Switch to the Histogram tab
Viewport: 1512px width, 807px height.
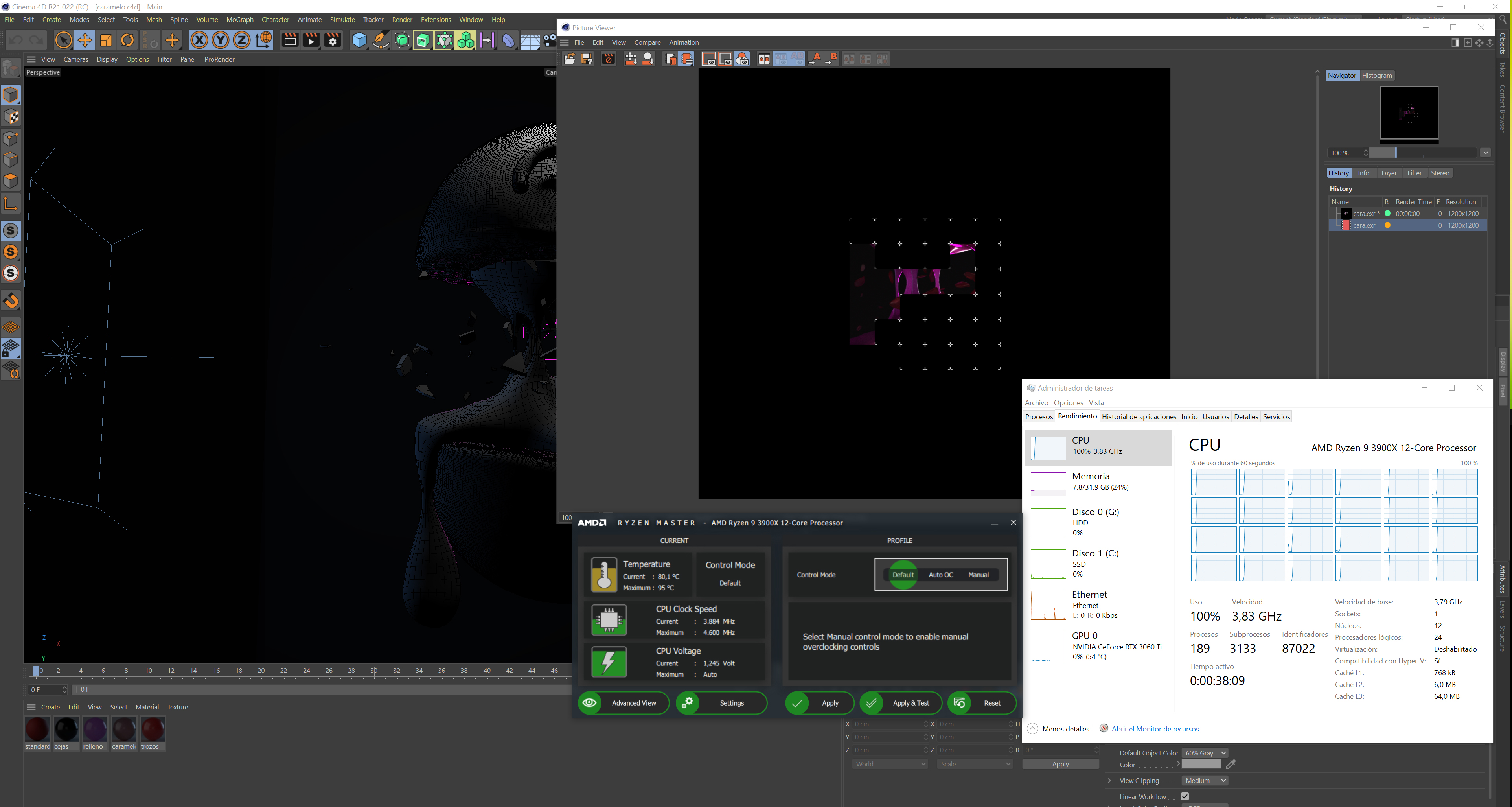click(1376, 76)
